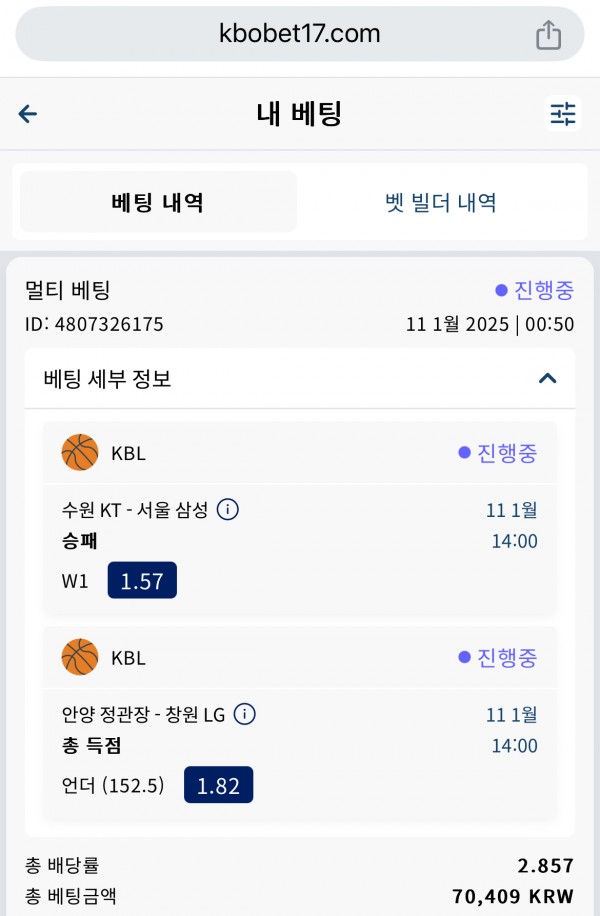
Task: Select the 베팅 내역 tab
Action: tap(158, 202)
